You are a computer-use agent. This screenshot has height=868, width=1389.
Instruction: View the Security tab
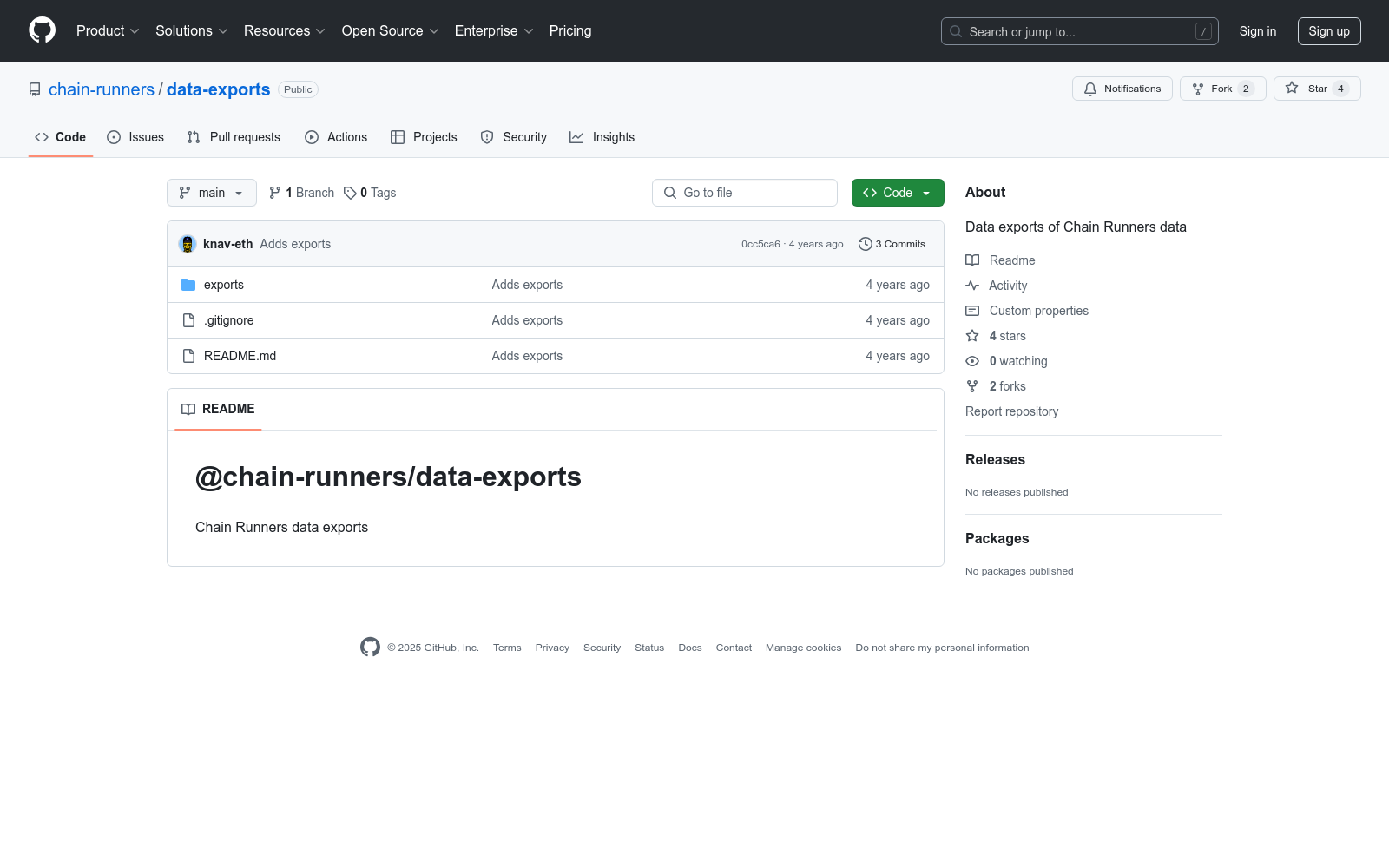[514, 137]
